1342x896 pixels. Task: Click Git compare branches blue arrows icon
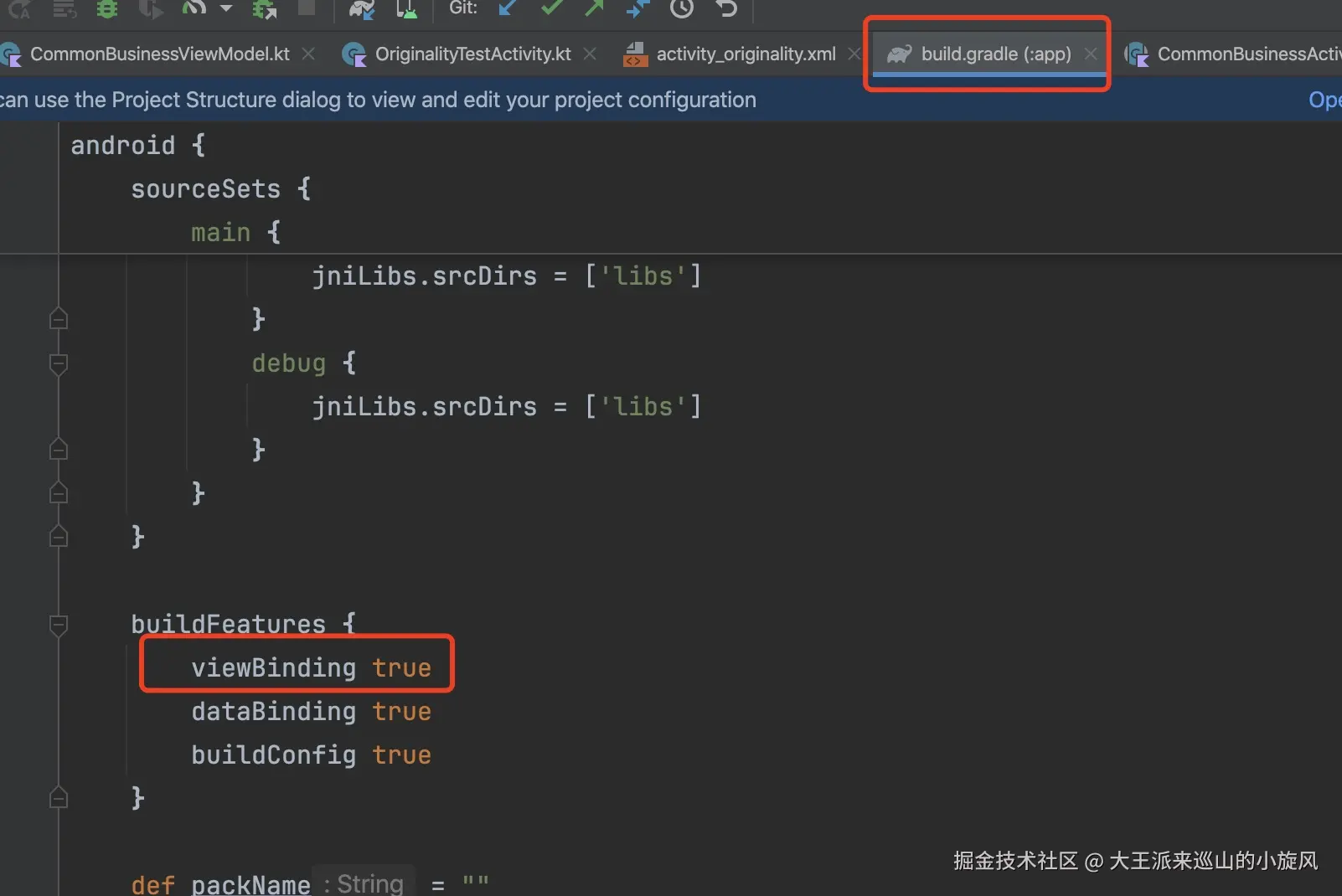[x=637, y=8]
